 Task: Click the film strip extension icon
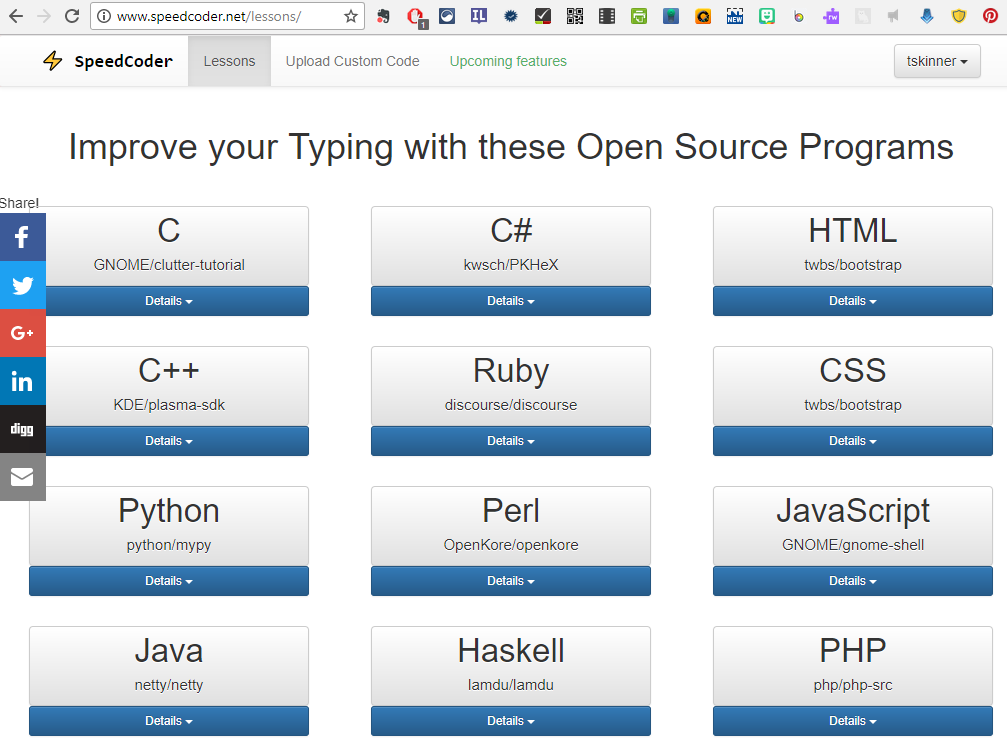click(607, 16)
